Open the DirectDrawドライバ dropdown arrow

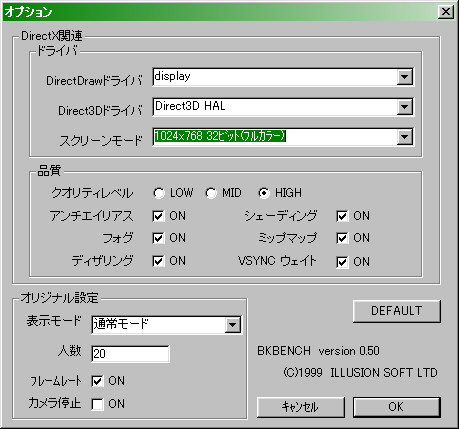404,77
